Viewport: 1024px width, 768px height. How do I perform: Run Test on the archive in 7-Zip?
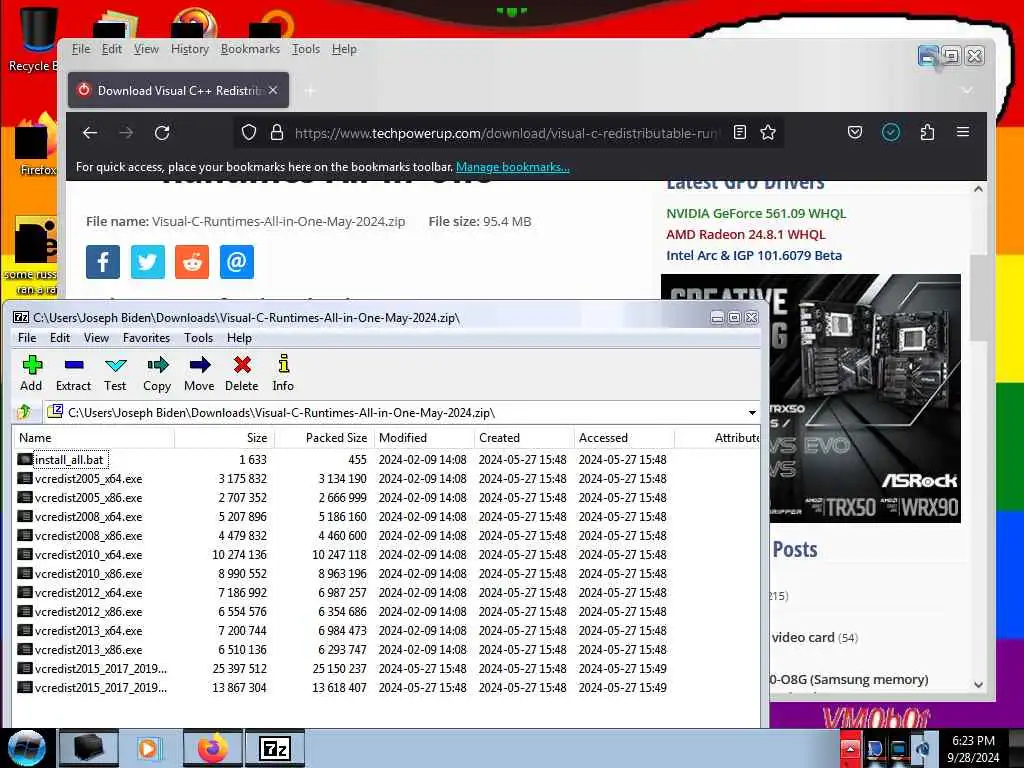coord(115,374)
